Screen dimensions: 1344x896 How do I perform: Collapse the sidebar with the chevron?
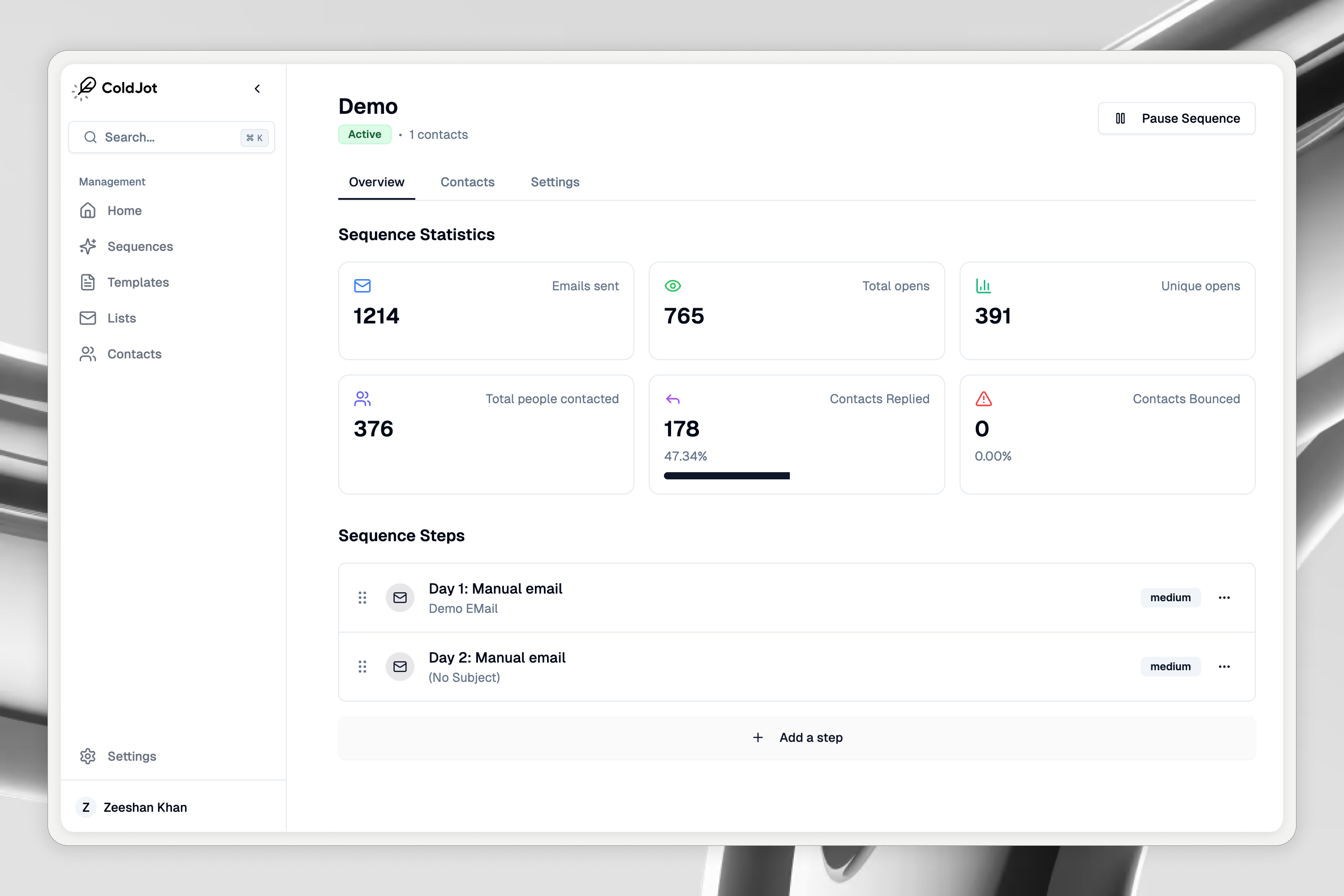[257, 89]
